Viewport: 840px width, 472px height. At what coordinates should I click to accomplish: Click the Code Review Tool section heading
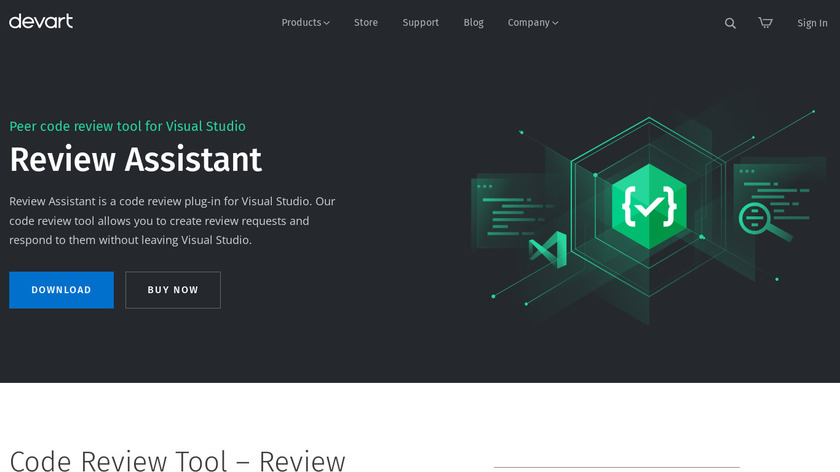[x=177, y=460]
